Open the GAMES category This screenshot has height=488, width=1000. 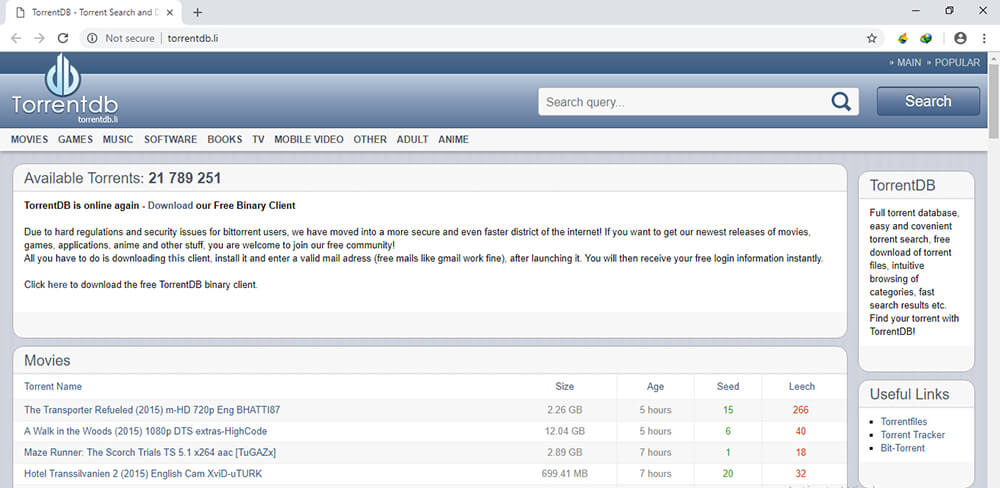point(75,139)
